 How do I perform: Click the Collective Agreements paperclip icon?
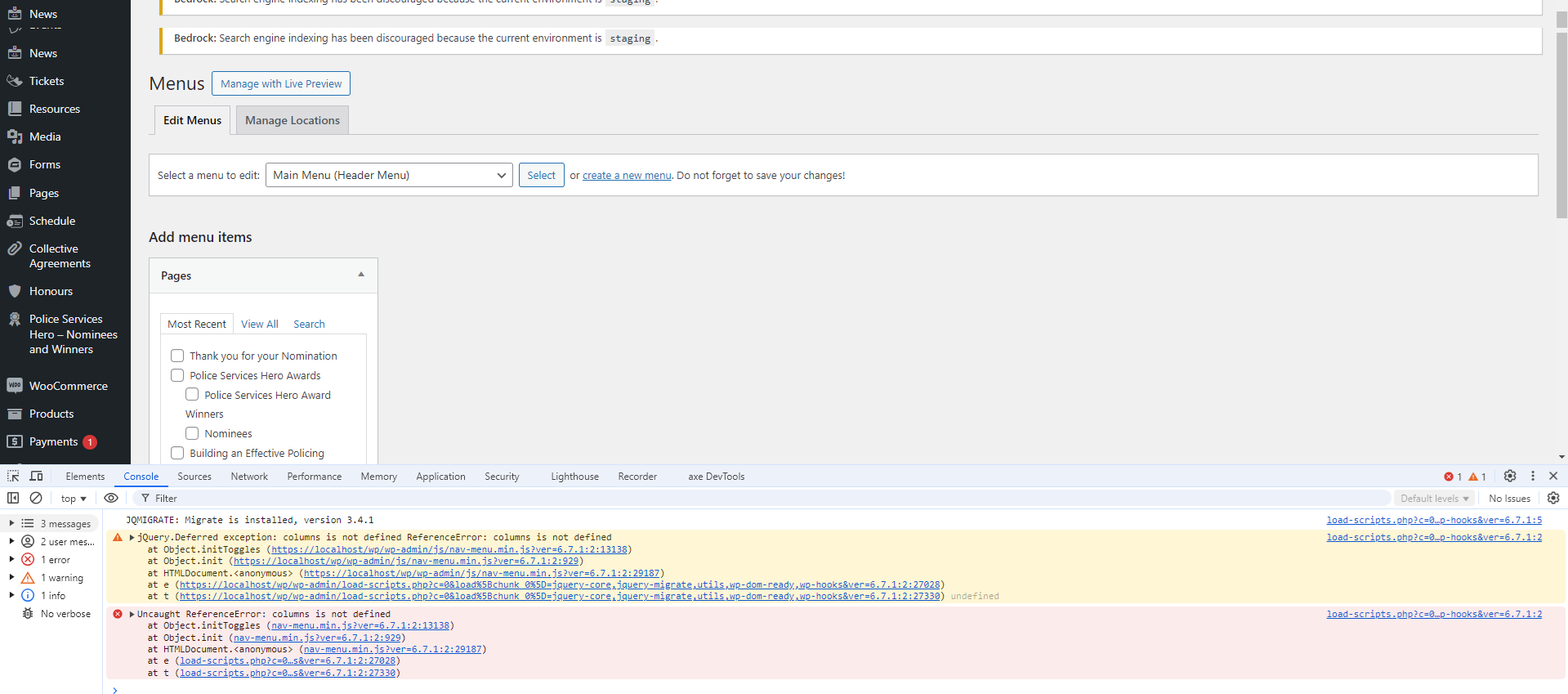click(14, 248)
